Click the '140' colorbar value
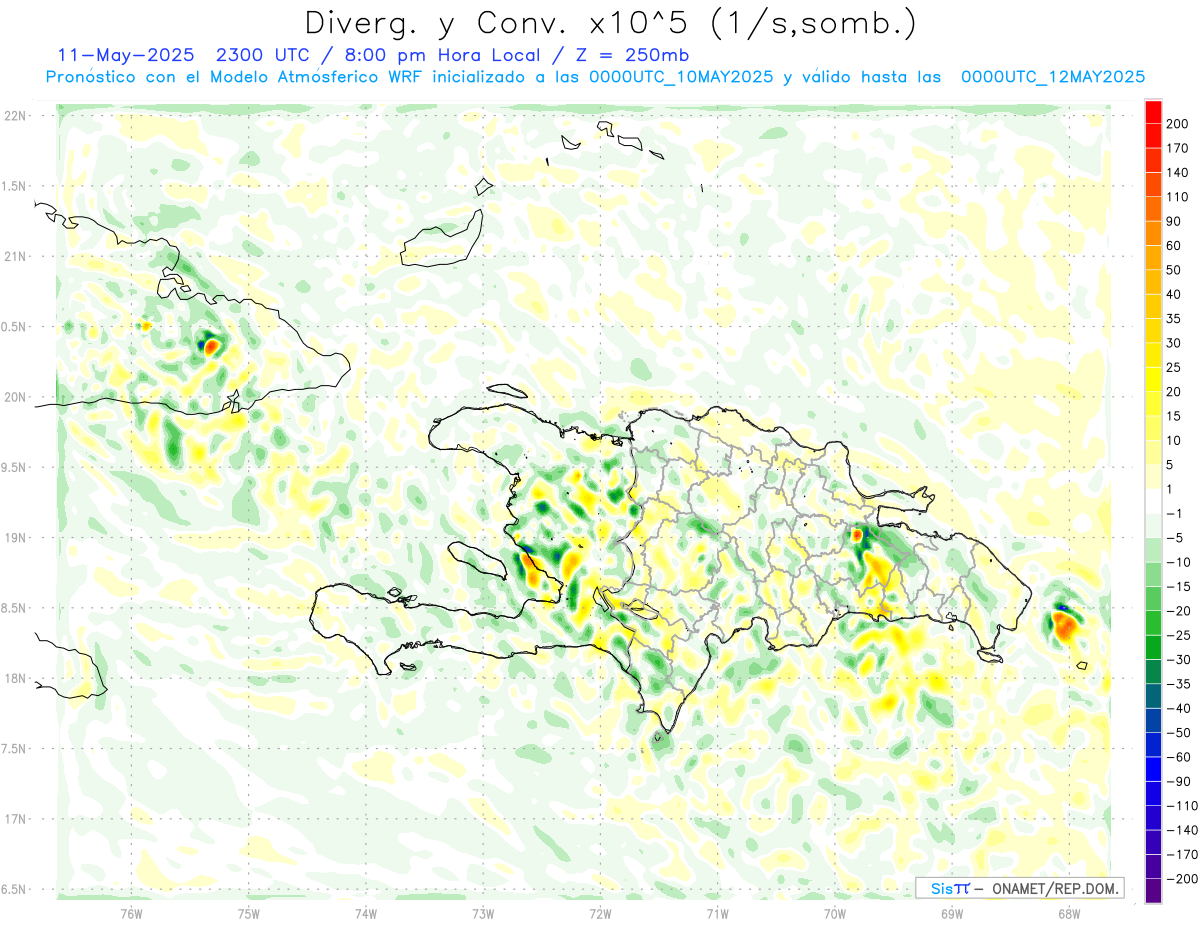Image resolution: width=1200 pixels, height=927 pixels. (1179, 173)
